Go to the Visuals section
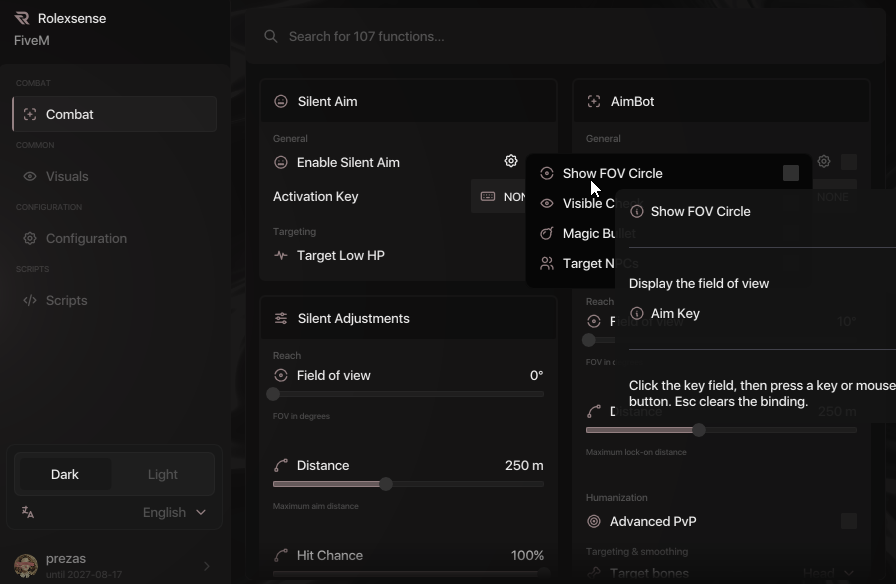Image resolution: width=896 pixels, height=584 pixels. tap(114, 177)
